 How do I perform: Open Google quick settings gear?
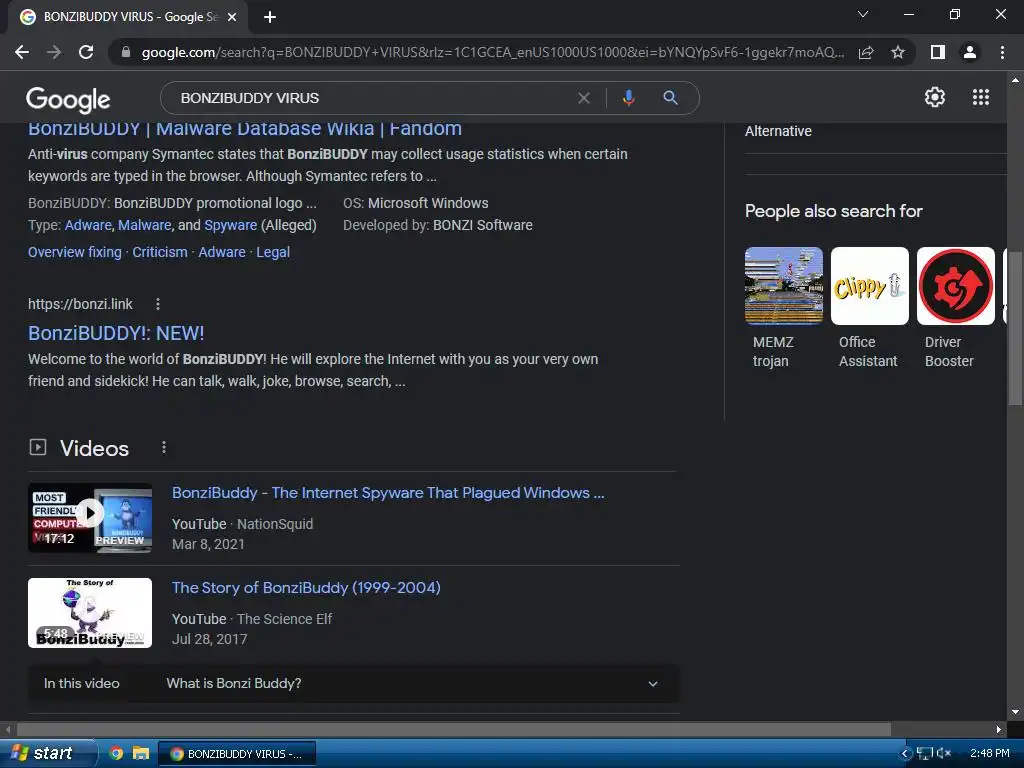(x=935, y=97)
